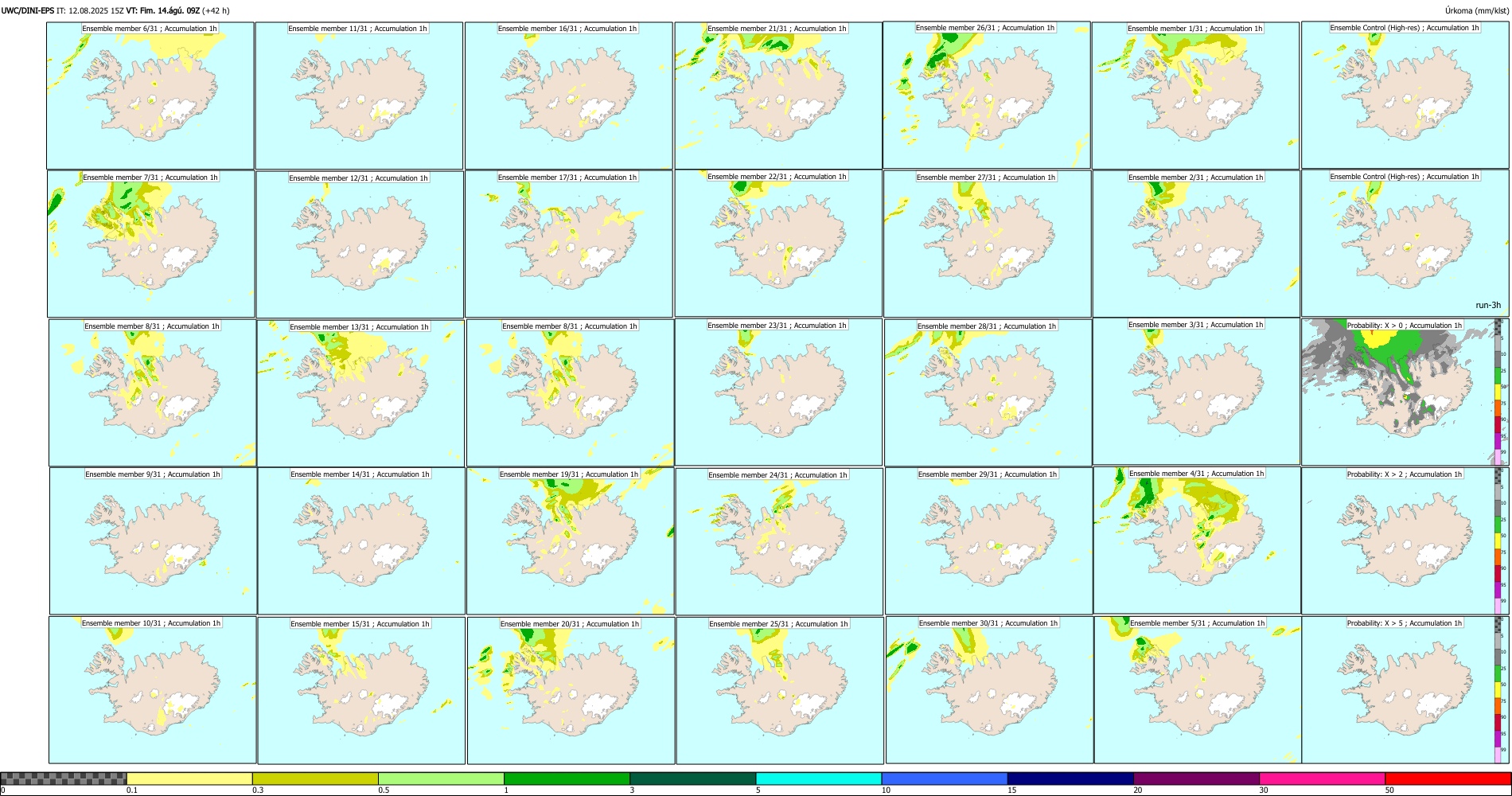Click the 'Ensemble member 25/31 ; Accumulation 1h' label
The width and height of the screenshot is (1512, 796).
[x=778, y=624]
